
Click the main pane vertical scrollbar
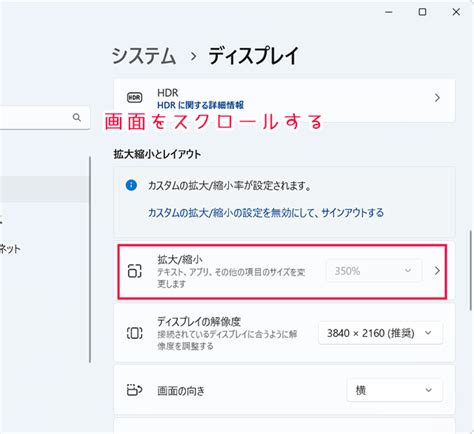point(471,270)
